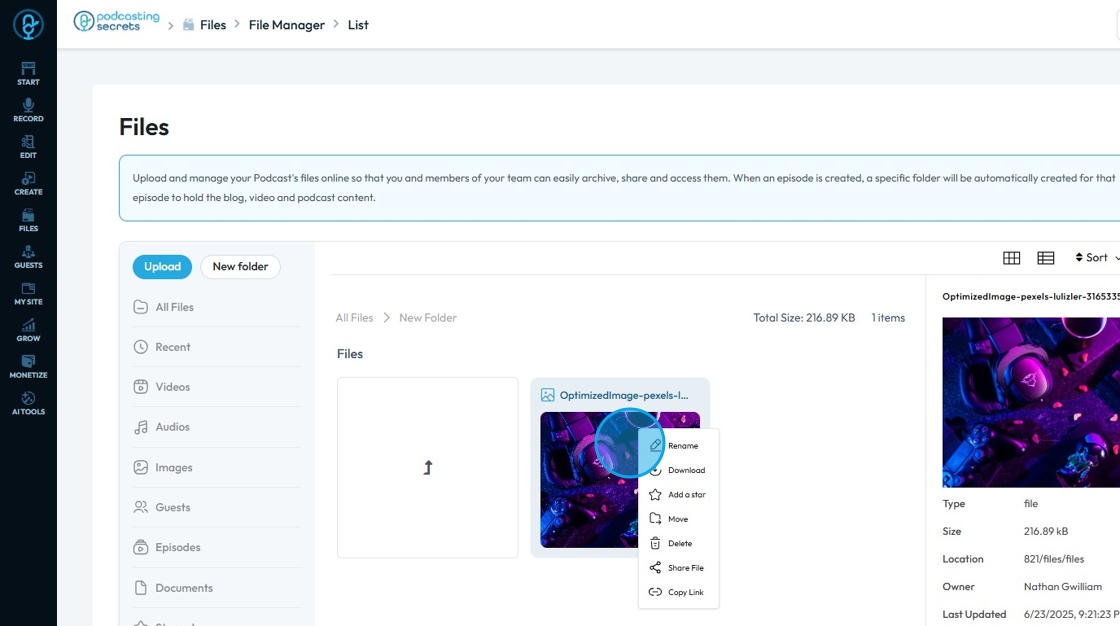Choose Add a star from the menu

(x=679, y=495)
